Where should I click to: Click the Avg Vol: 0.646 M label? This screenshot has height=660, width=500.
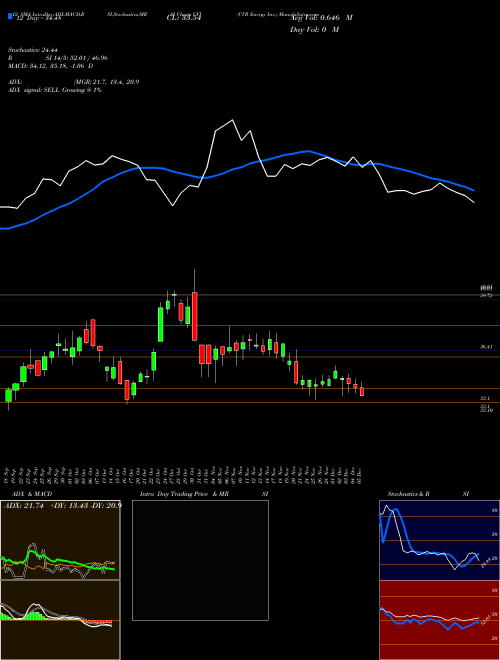[321, 18]
